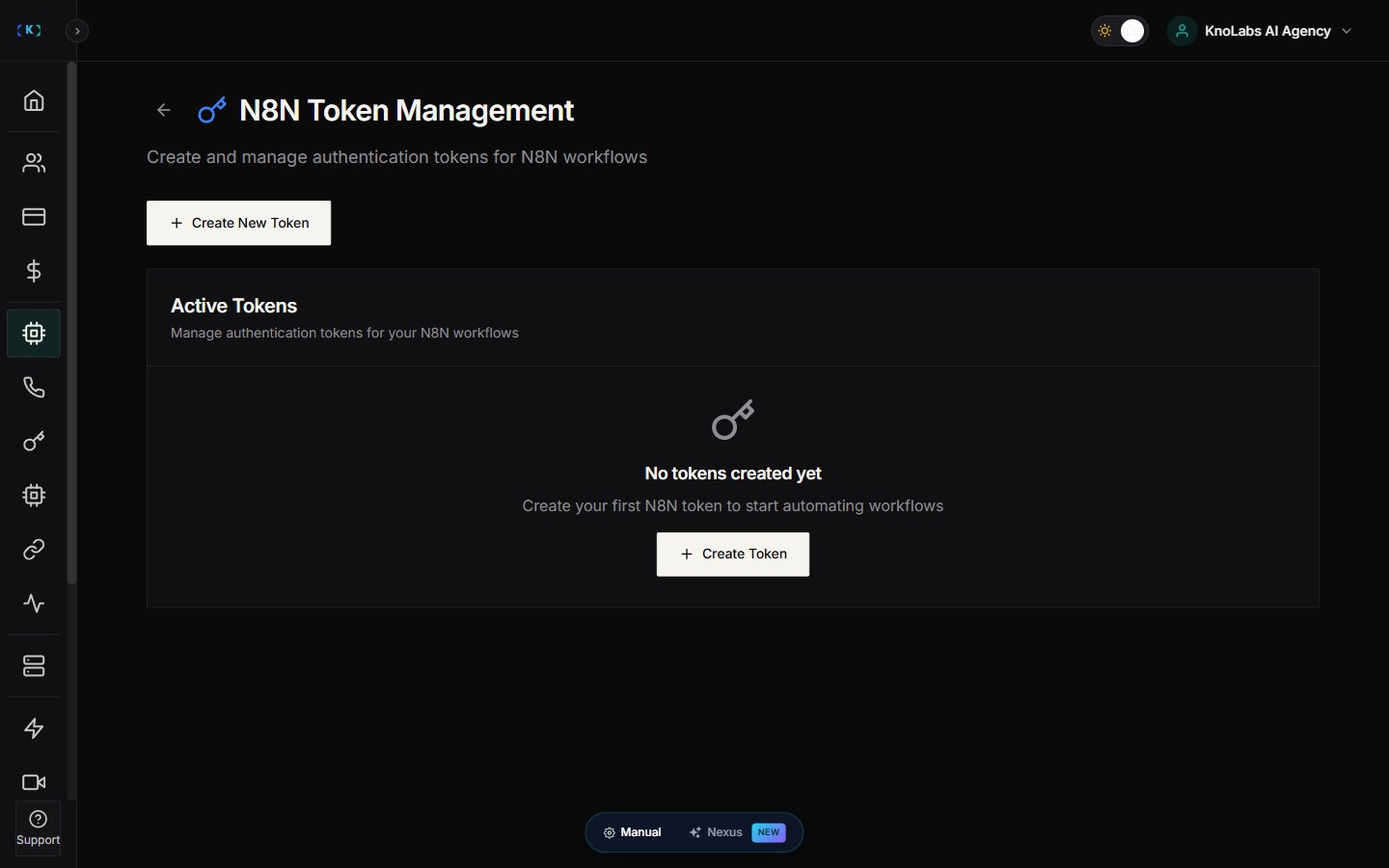Open the server stack sidebar icon
Image resolution: width=1389 pixels, height=868 pixels.
(x=34, y=666)
